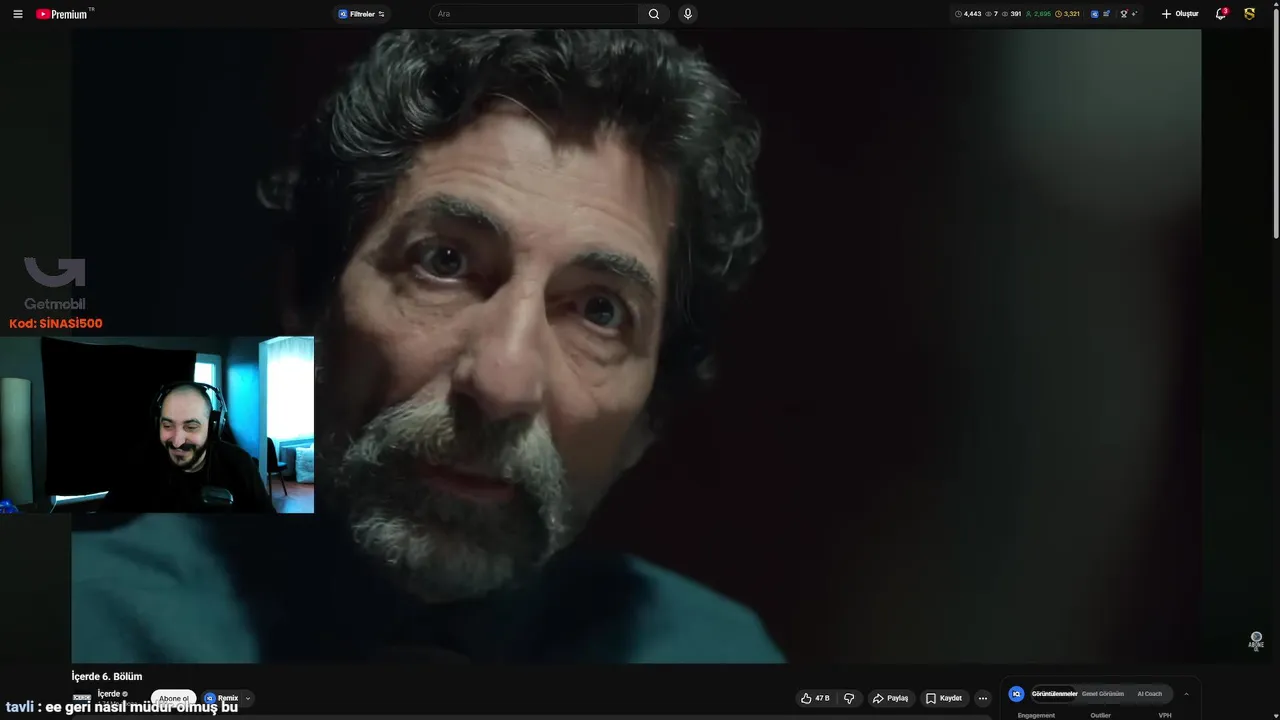Viewport: 1280px width, 720px height.
Task: Click the Remix button
Action: click(x=222, y=698)
